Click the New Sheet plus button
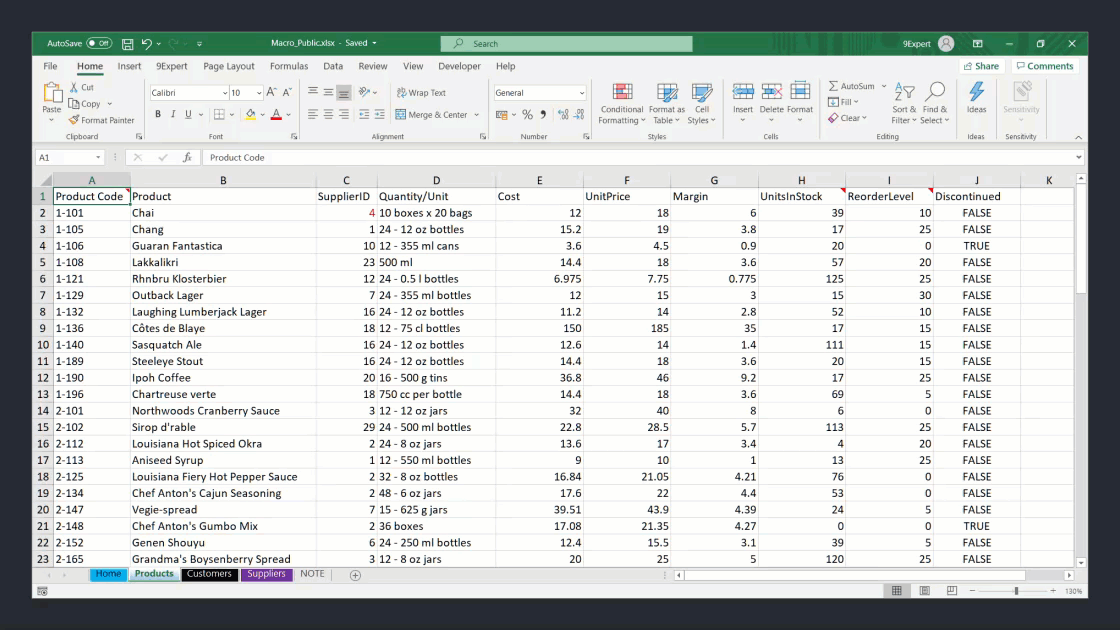 pos(355,575)
